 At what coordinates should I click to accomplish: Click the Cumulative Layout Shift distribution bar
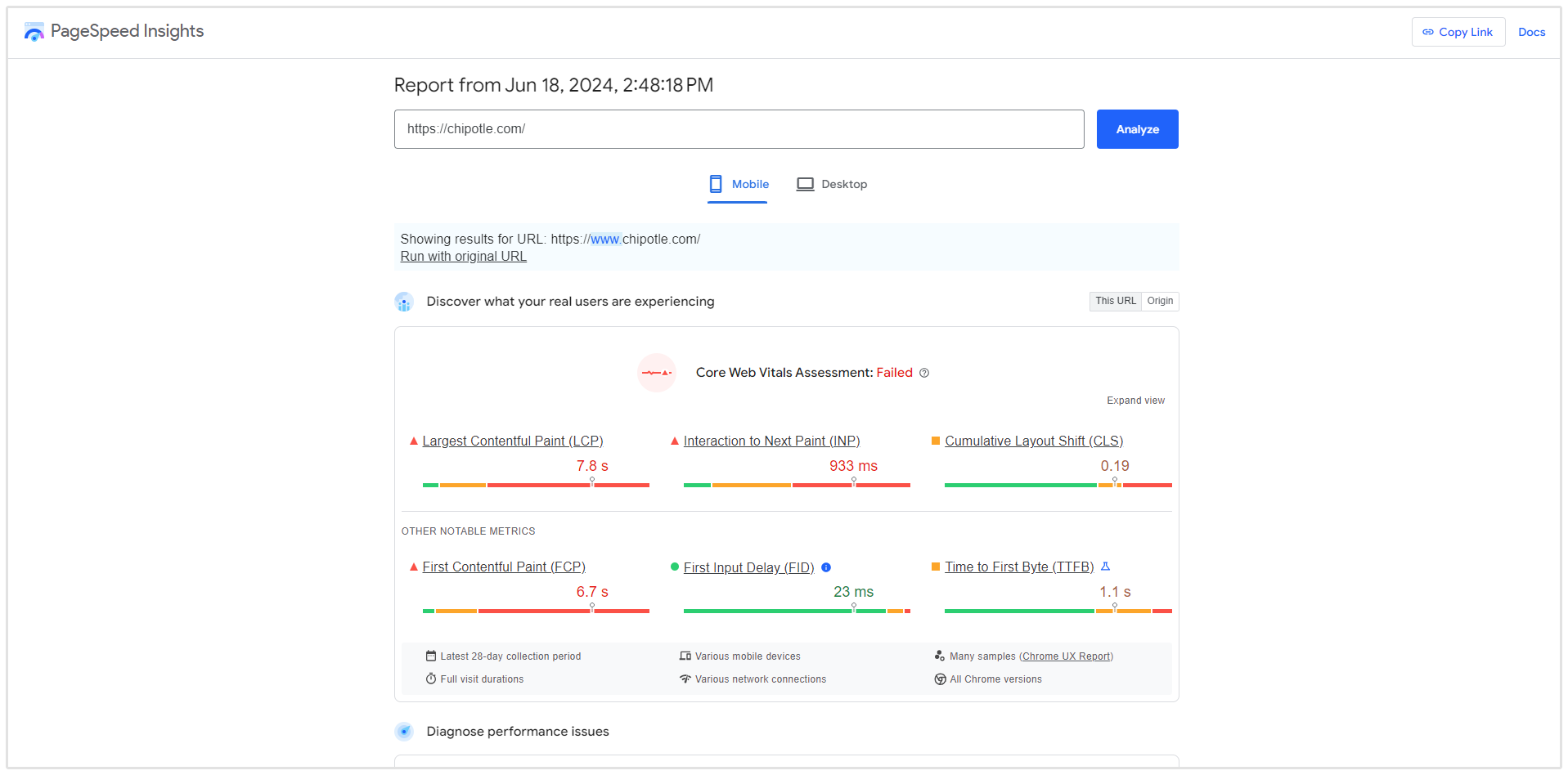(x=1058, y=485)
